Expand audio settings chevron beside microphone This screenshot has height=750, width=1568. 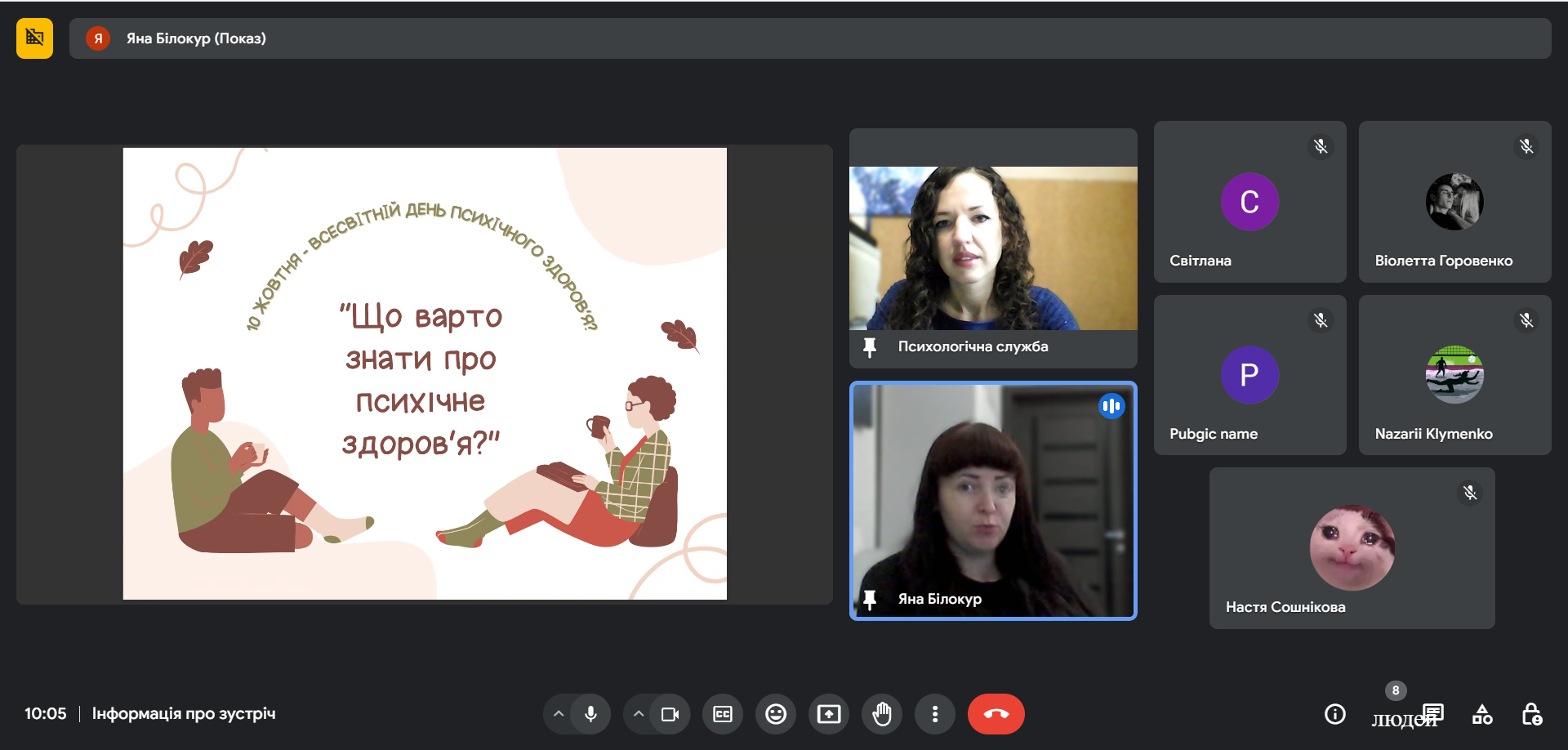tap(559, 714)
